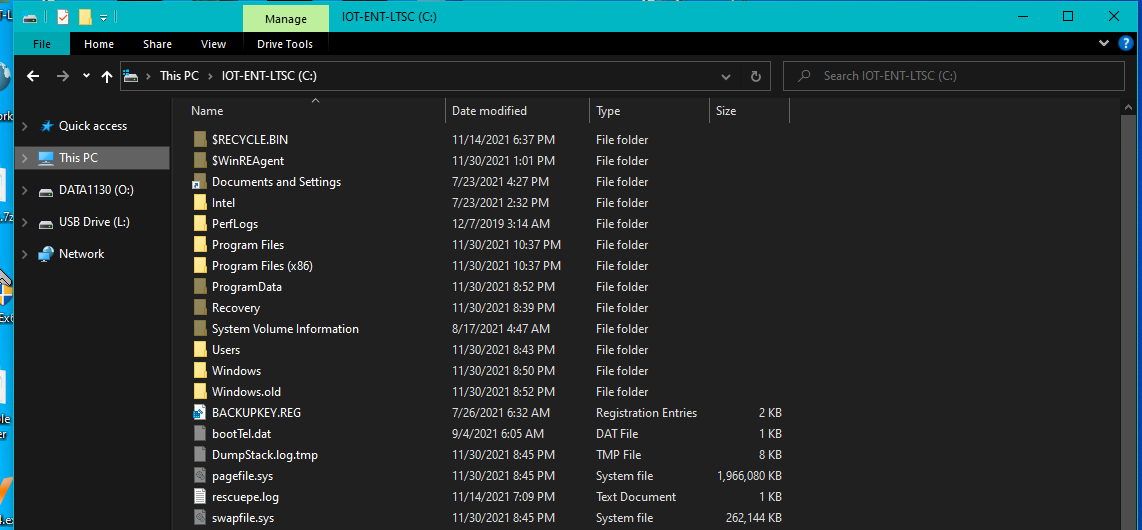Click the 8/17/2021 4:47 AM date
Screen dimensions: 1142x530
tap(501, 329)
